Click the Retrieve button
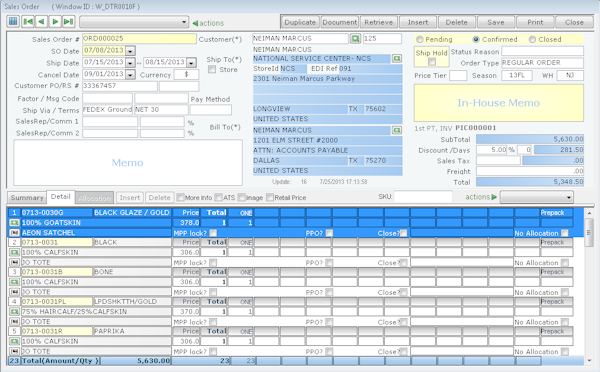Viewport: 600px width, 372px height. [x=378, y=22]
